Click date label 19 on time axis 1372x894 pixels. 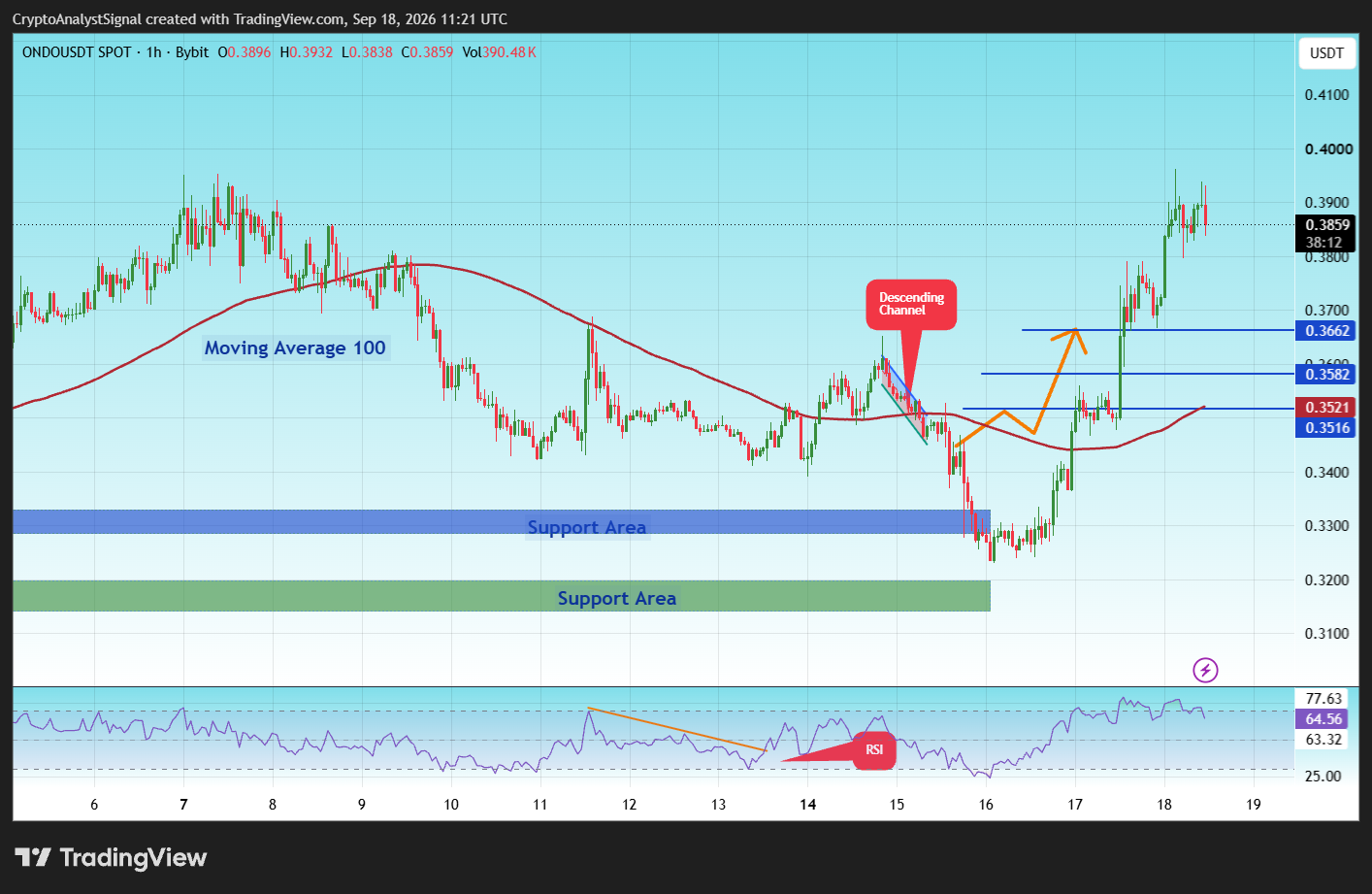(1254, 805)
